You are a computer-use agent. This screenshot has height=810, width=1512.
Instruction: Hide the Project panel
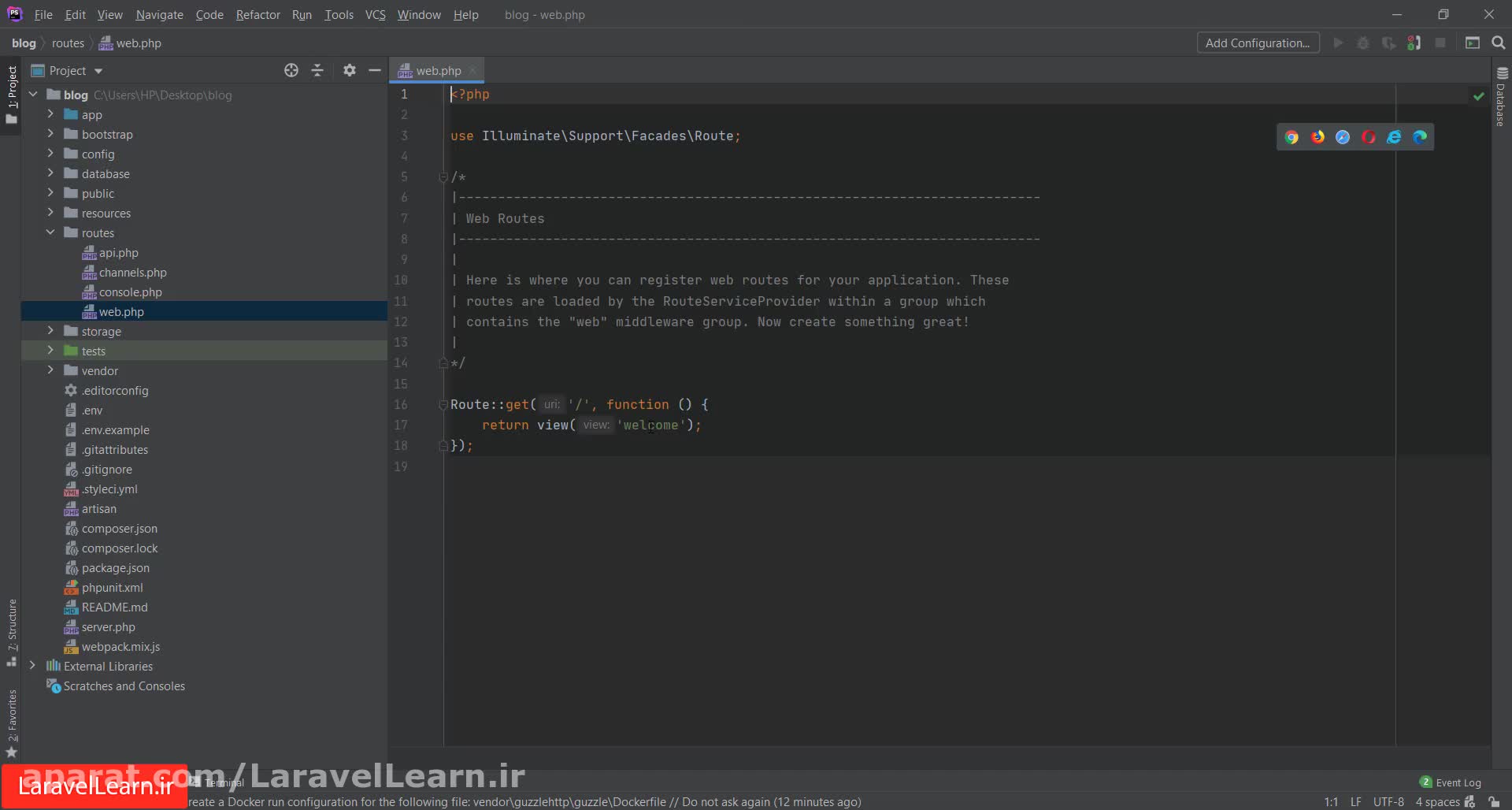375,71
